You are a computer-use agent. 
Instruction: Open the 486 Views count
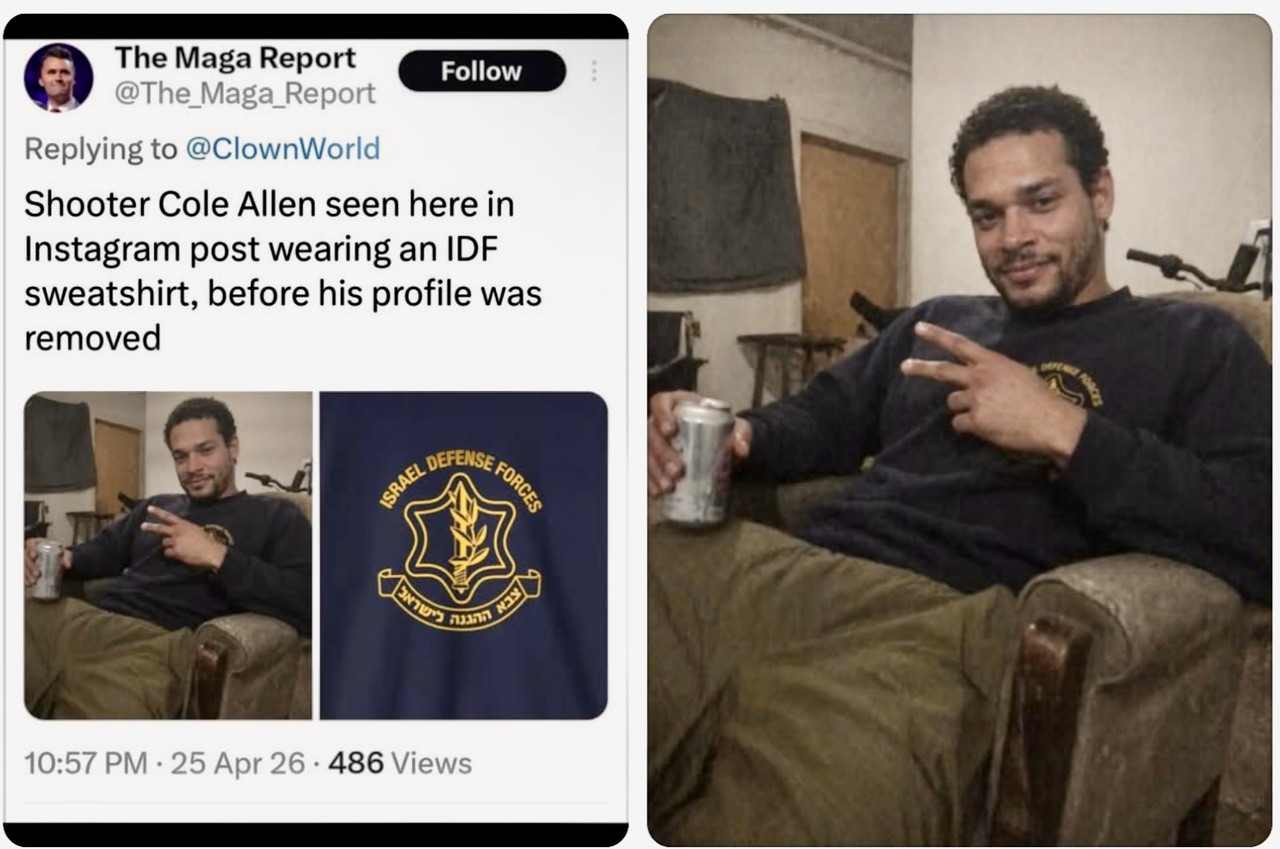click(400, 763)
